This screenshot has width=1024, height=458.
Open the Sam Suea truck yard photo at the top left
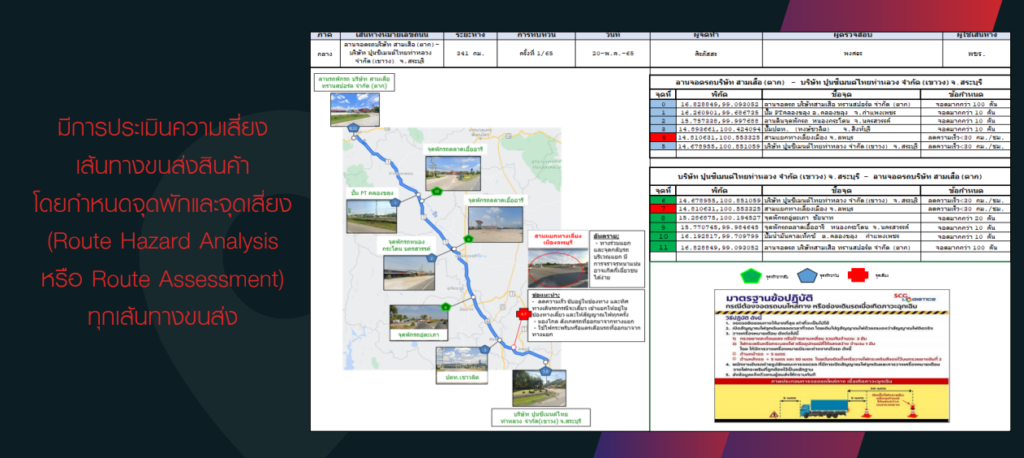click(x=355, y=109)
